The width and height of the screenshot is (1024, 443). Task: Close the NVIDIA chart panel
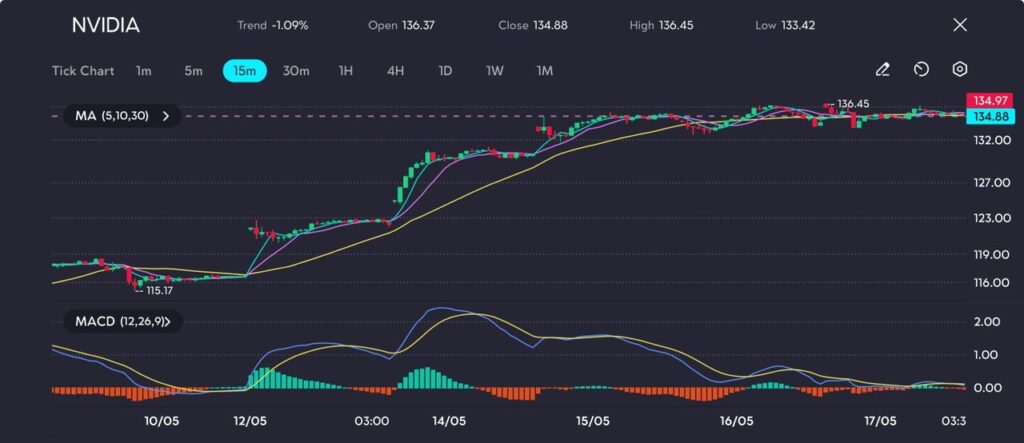pyautogui.click(x=960, y=25)
